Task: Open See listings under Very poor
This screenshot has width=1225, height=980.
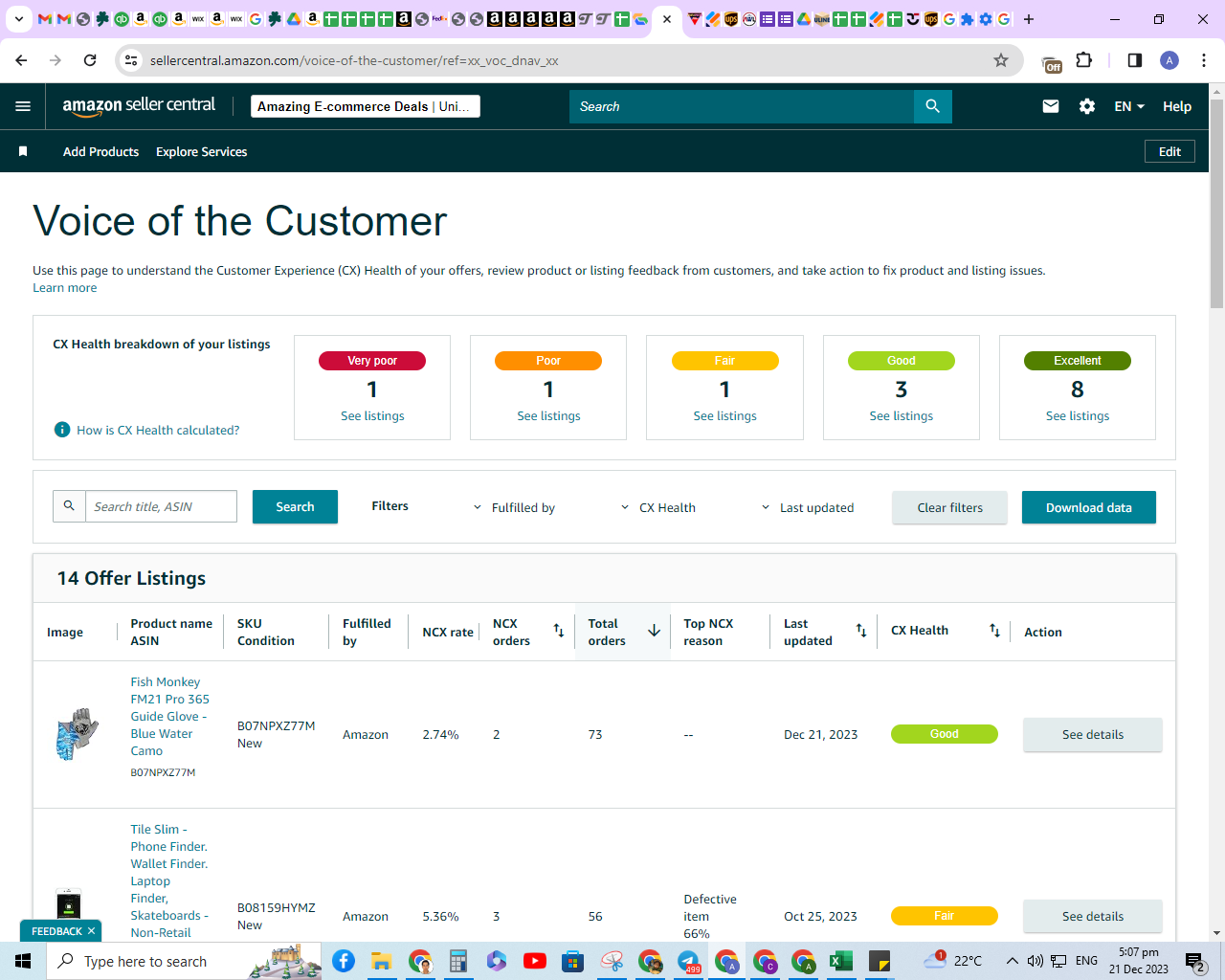Action: [372, 415]
